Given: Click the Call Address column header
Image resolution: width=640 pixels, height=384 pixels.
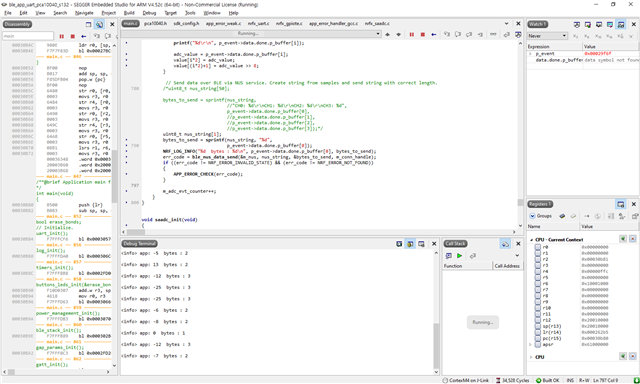Looking at the screenshot, I should (x=507, y=266).
